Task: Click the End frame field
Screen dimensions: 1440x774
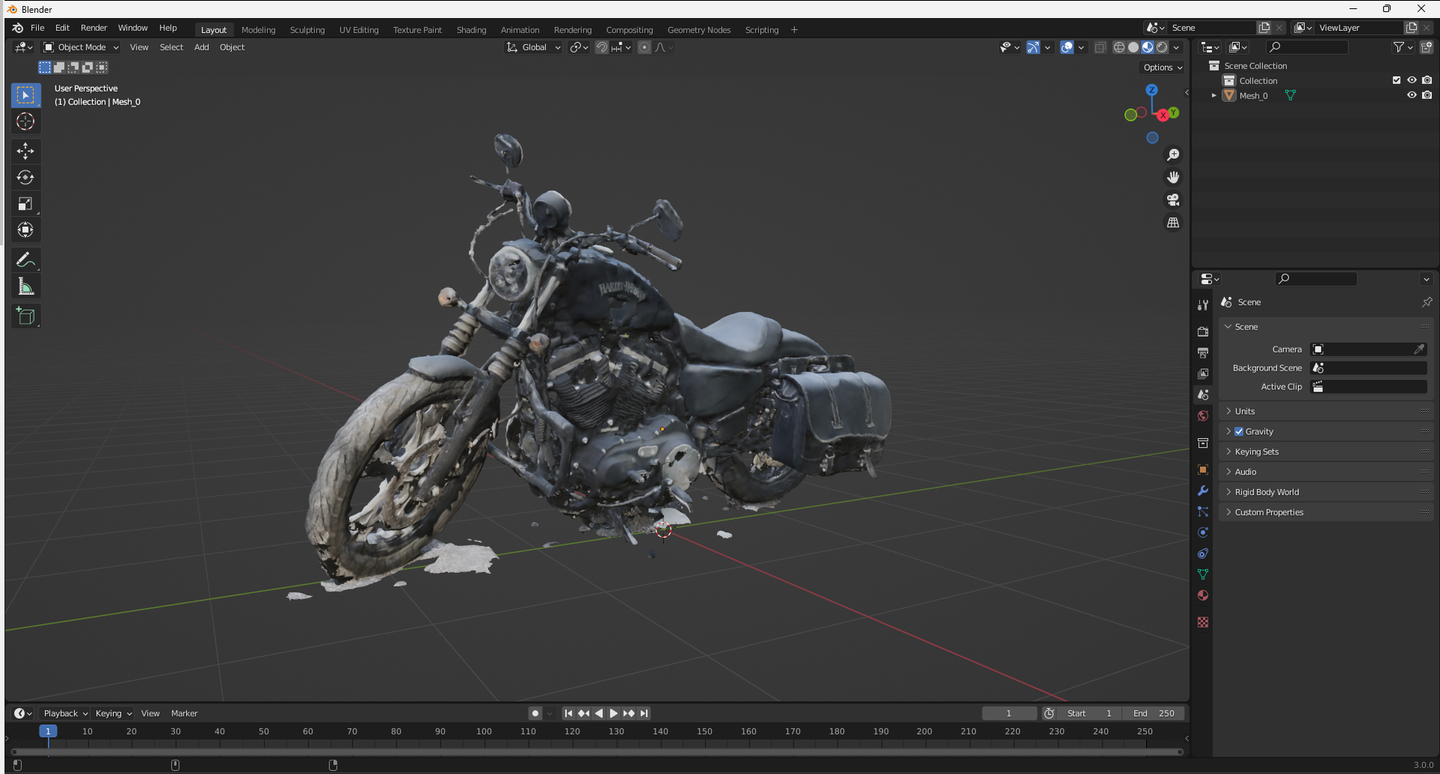Action: click(x=1154, y=713)
